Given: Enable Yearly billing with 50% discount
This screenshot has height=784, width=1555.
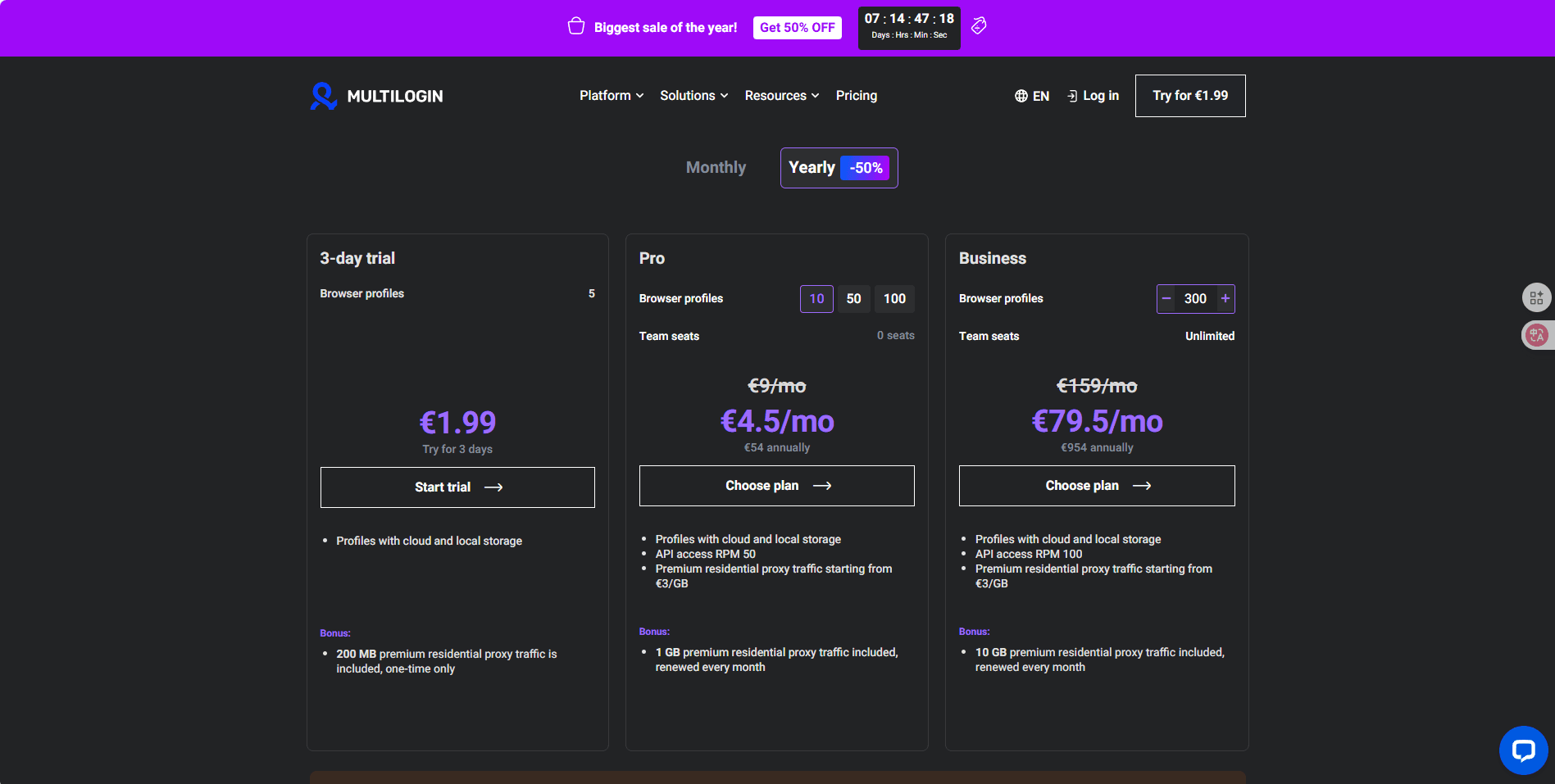Looking at the screenshot, I should tap(838, 167).
